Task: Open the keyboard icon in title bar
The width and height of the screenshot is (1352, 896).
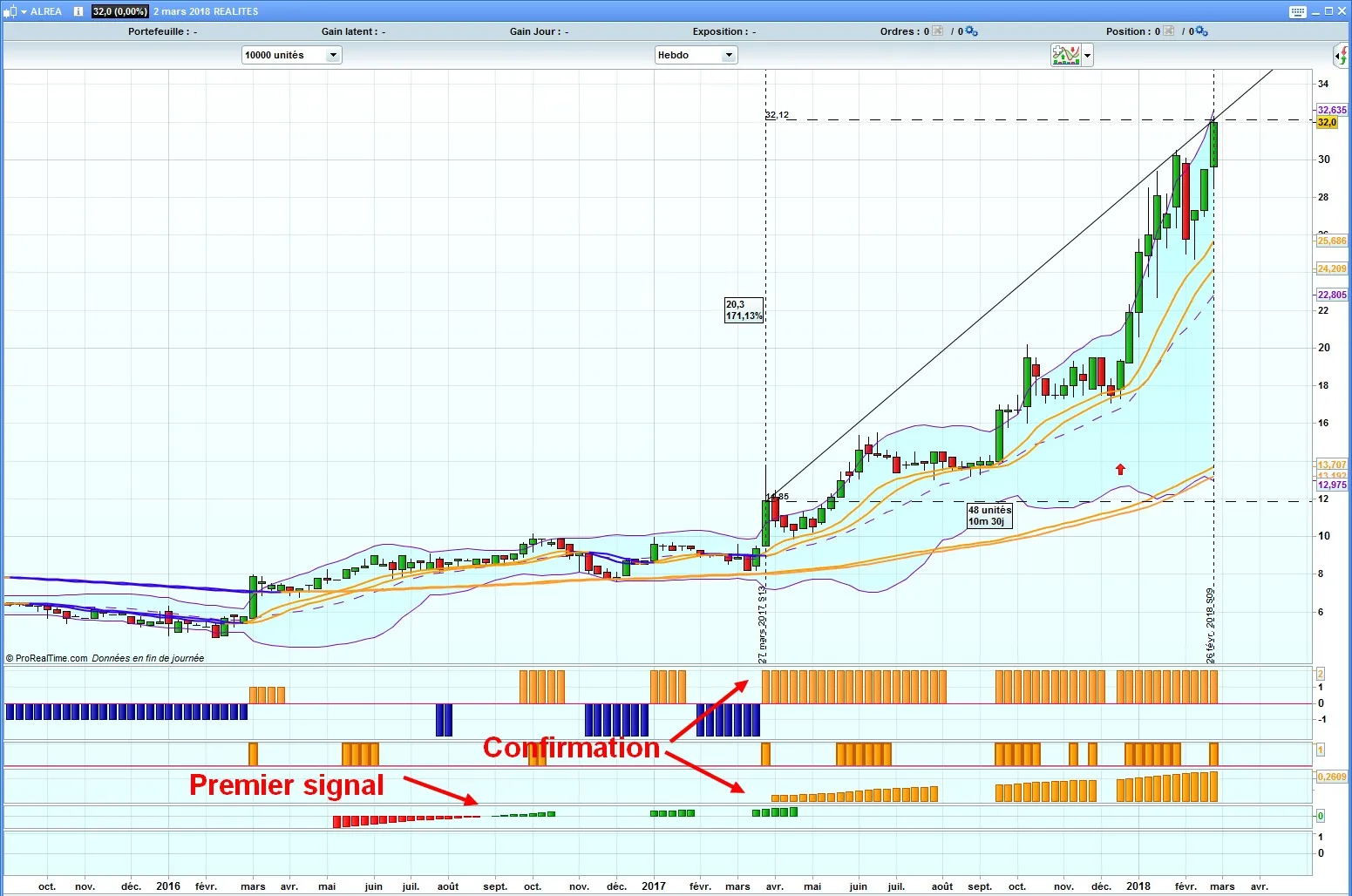Action: coord(1297,11)
